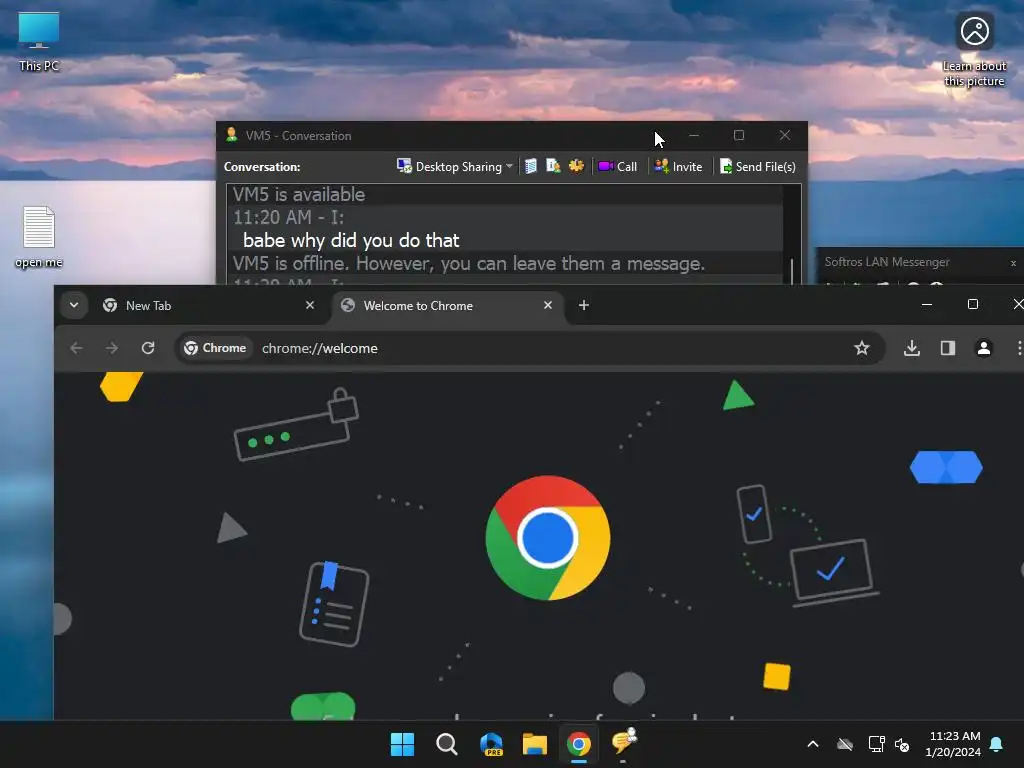
Task: Select the 'open me' text file icon
Action: (x=39, y=237)
